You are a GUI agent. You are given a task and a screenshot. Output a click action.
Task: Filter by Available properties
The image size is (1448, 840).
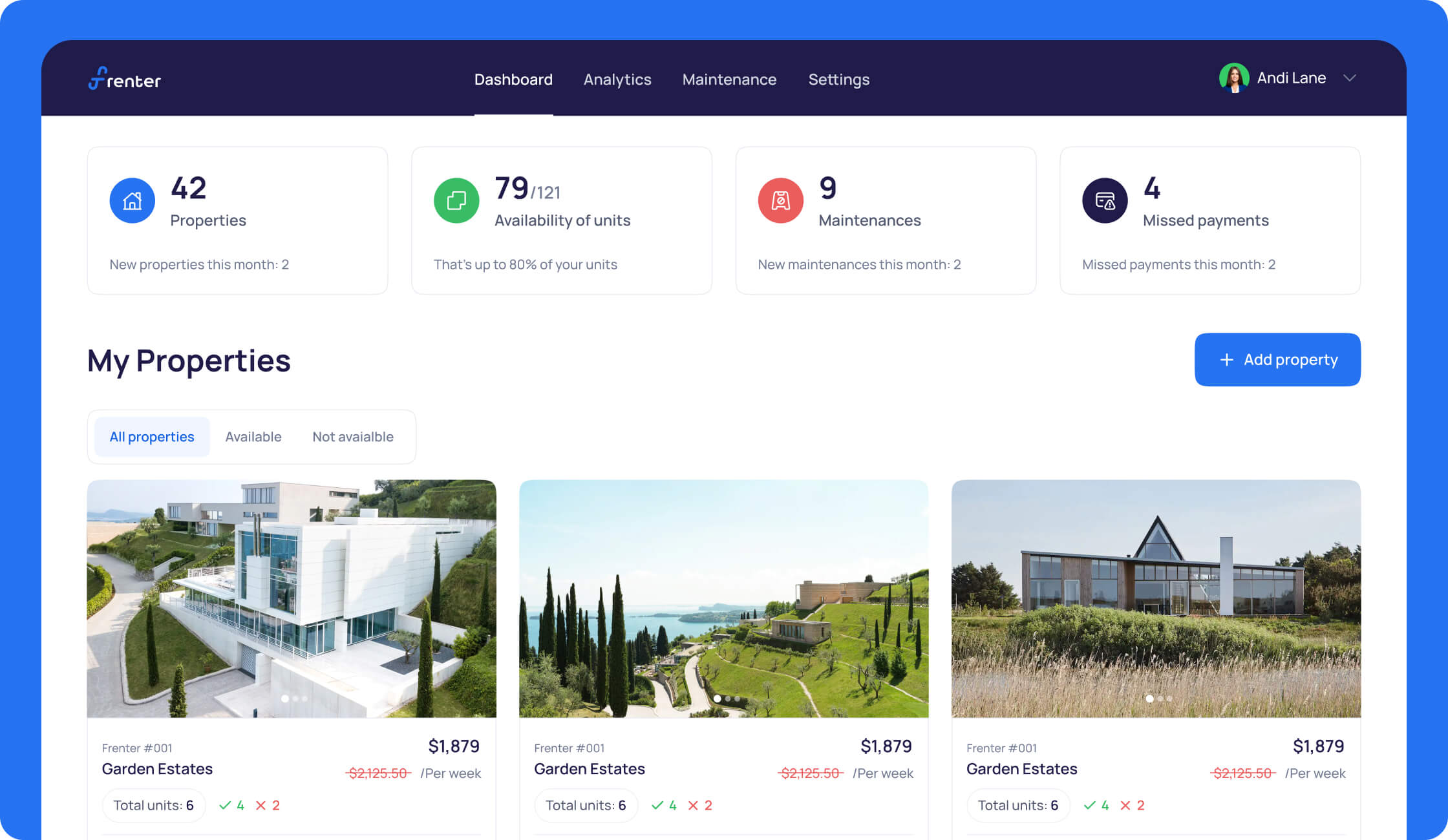coord(253,437)
